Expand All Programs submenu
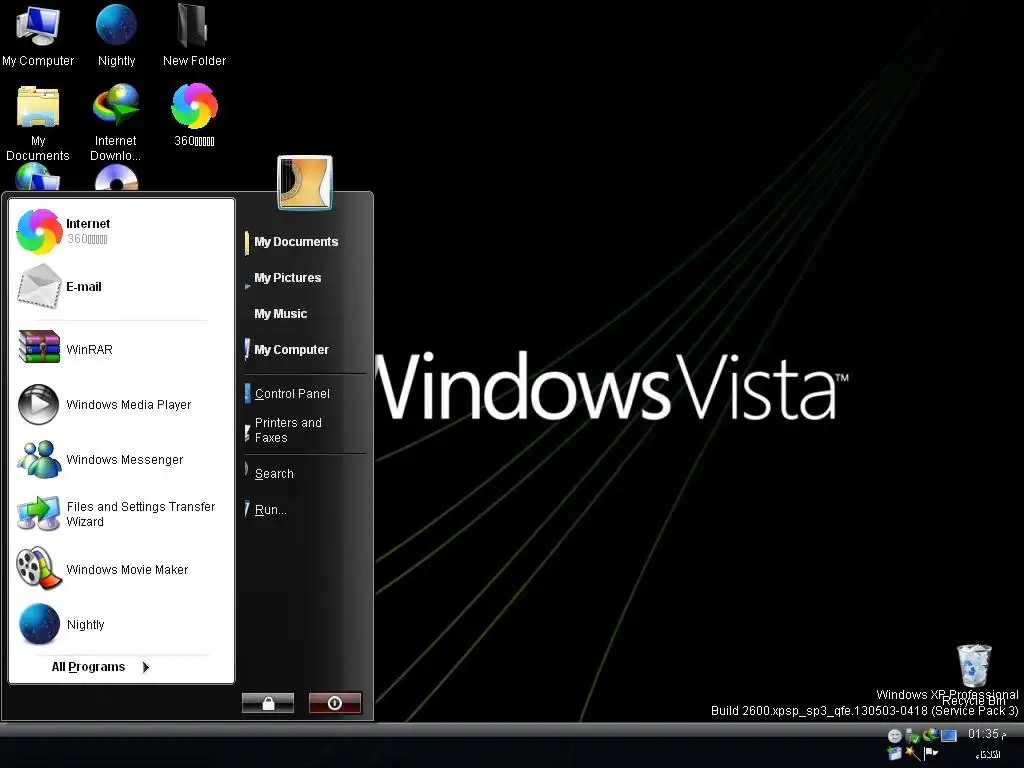Viewport: 1024px width, 768px height. point(101,667)
